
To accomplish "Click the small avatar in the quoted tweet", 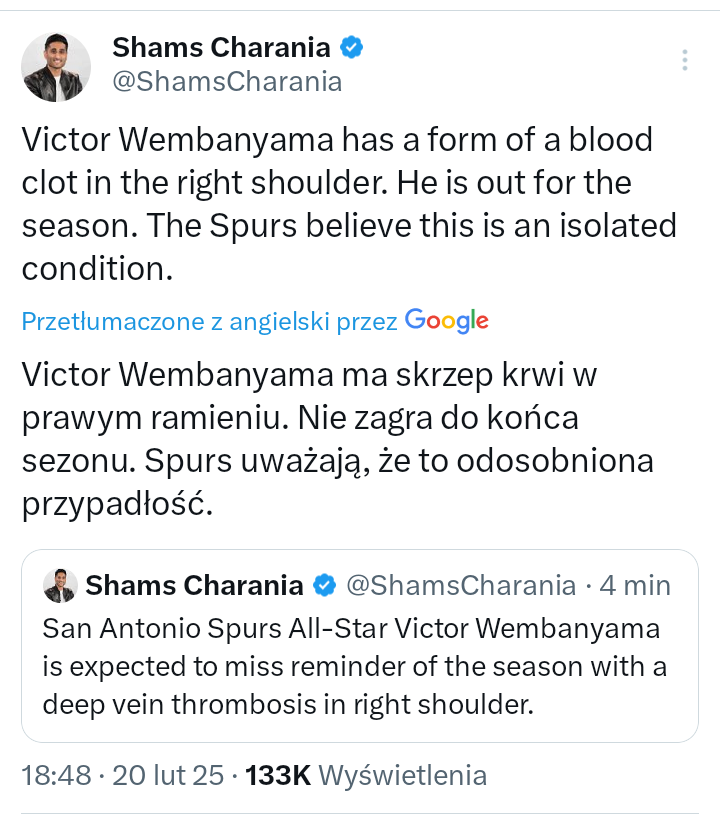I will point(60,585).
